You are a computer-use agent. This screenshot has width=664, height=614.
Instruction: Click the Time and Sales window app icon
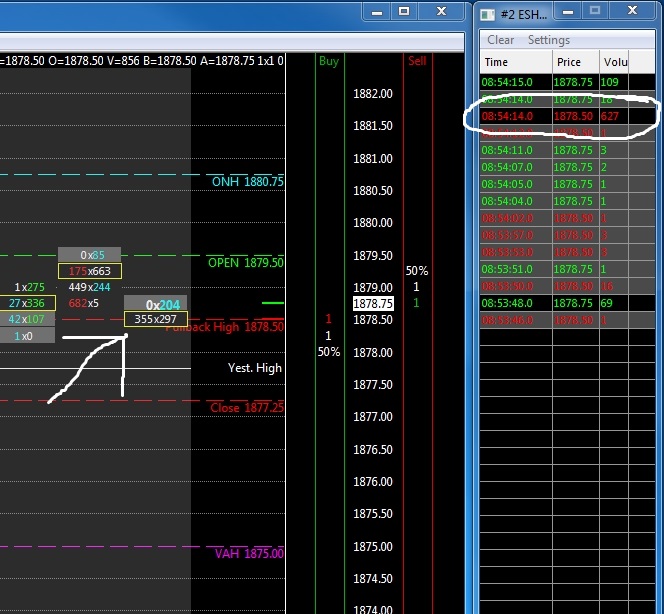[487, 15]
